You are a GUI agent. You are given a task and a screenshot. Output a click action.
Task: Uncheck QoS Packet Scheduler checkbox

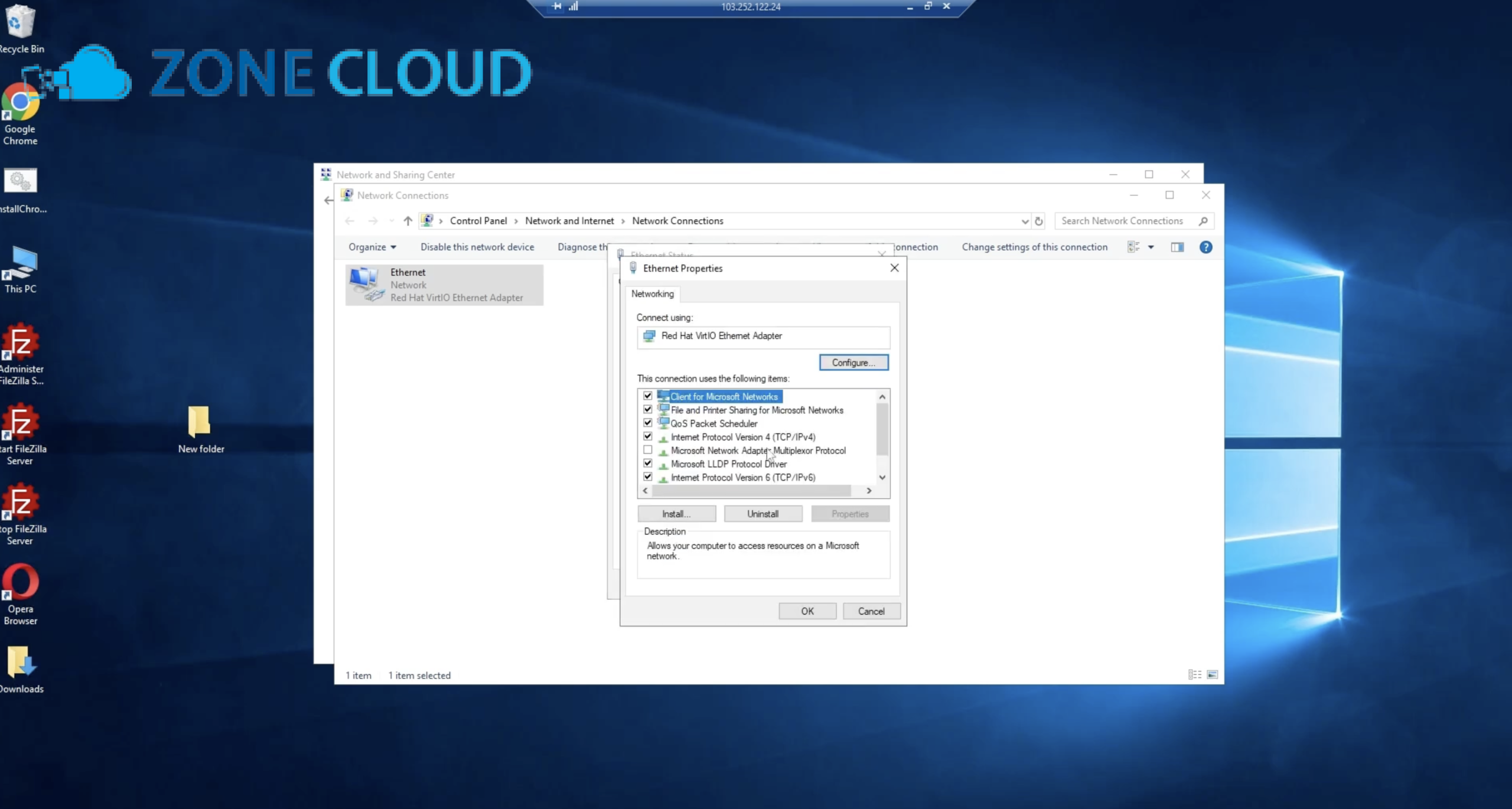tap(648, 423)
